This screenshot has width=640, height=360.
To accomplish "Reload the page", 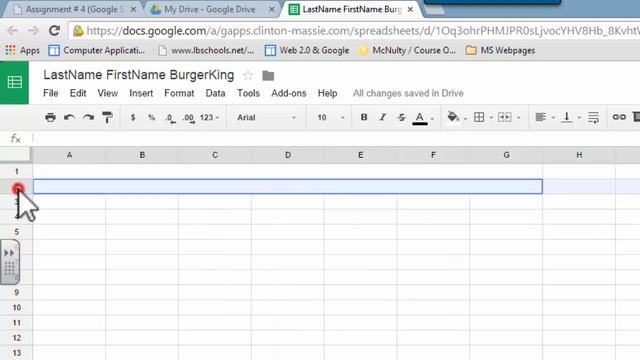I will (54, 31).
